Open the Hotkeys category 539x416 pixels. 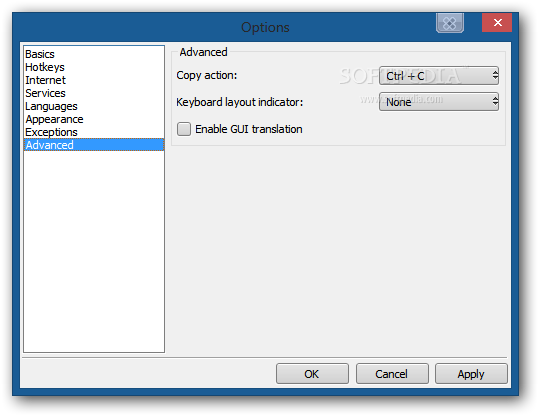94,67
